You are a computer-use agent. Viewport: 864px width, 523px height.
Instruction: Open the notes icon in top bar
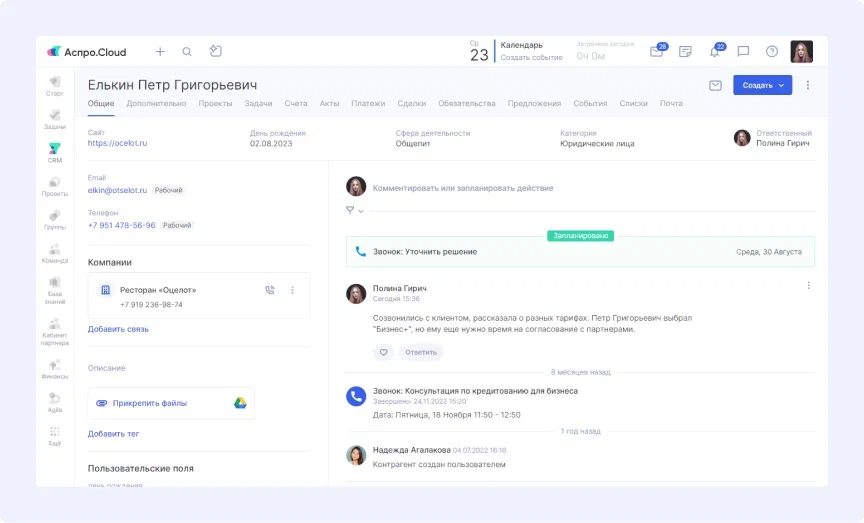[685, 52]
